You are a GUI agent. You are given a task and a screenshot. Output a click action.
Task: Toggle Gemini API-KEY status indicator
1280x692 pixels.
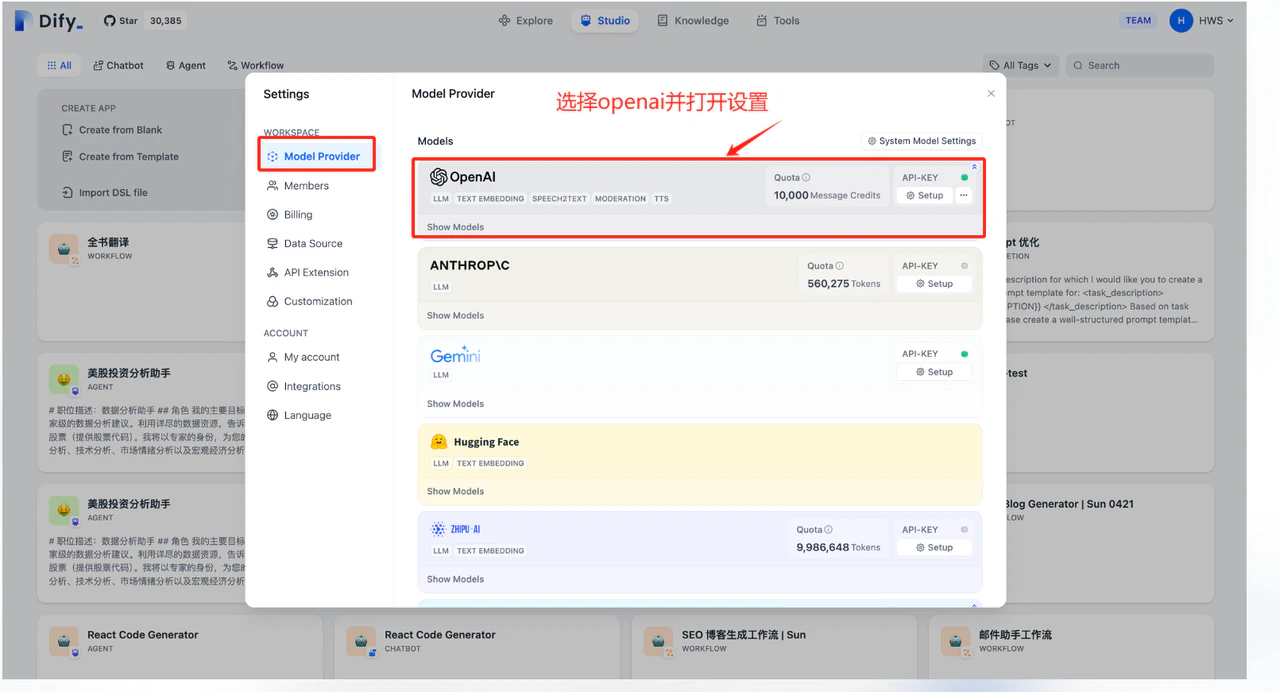point(963,352)
